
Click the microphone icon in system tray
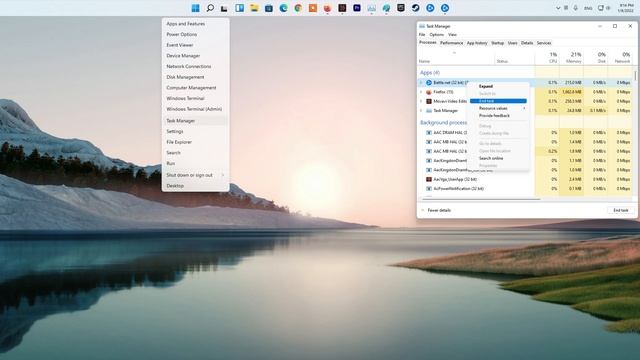tap(576, 8)
